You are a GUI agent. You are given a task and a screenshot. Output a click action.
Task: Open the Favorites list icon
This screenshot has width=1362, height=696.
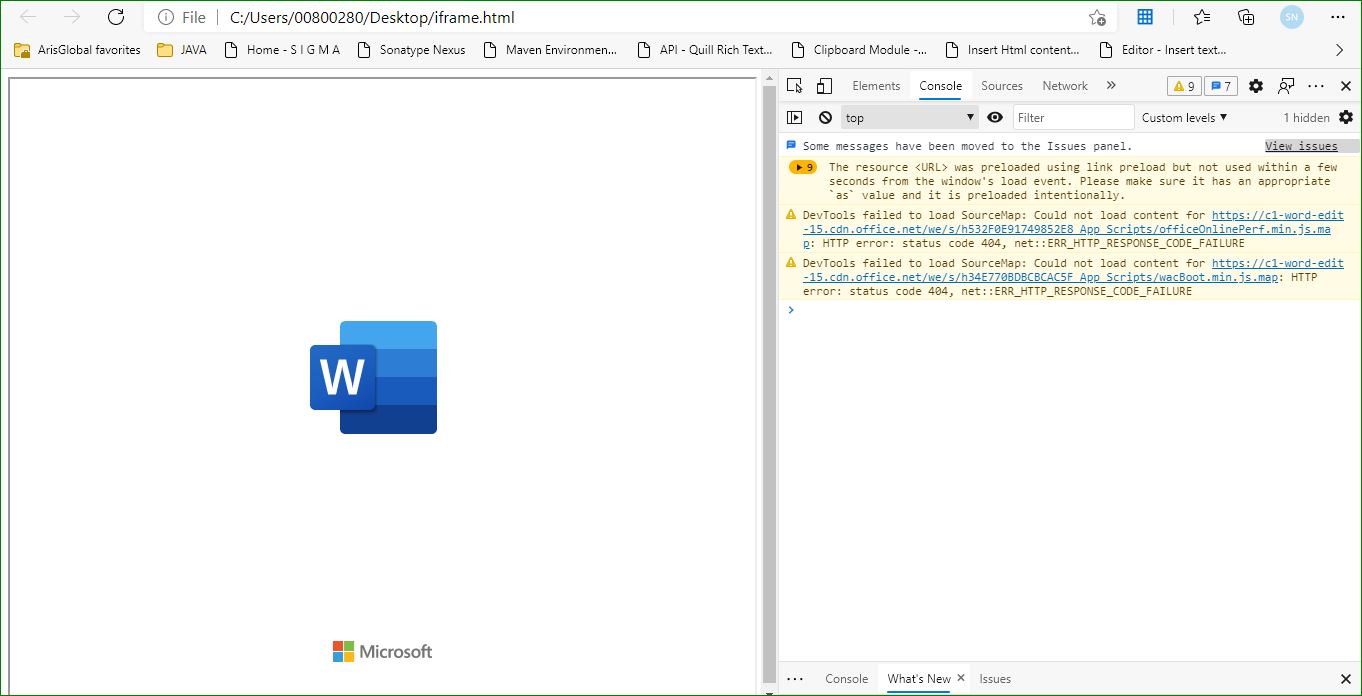click(1202, 17)
